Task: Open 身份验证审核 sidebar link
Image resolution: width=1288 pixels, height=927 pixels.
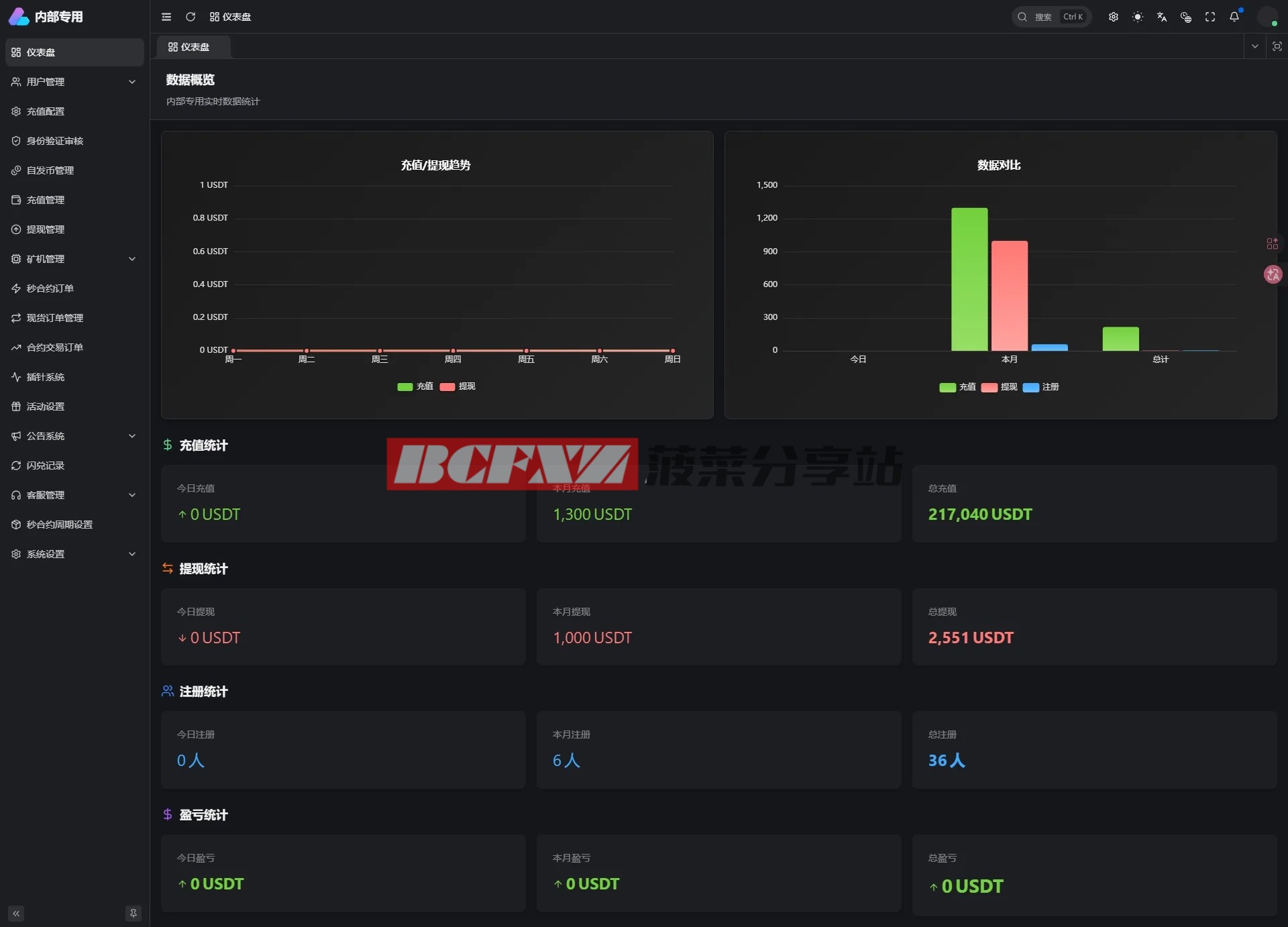Action: tap(55, 141)
